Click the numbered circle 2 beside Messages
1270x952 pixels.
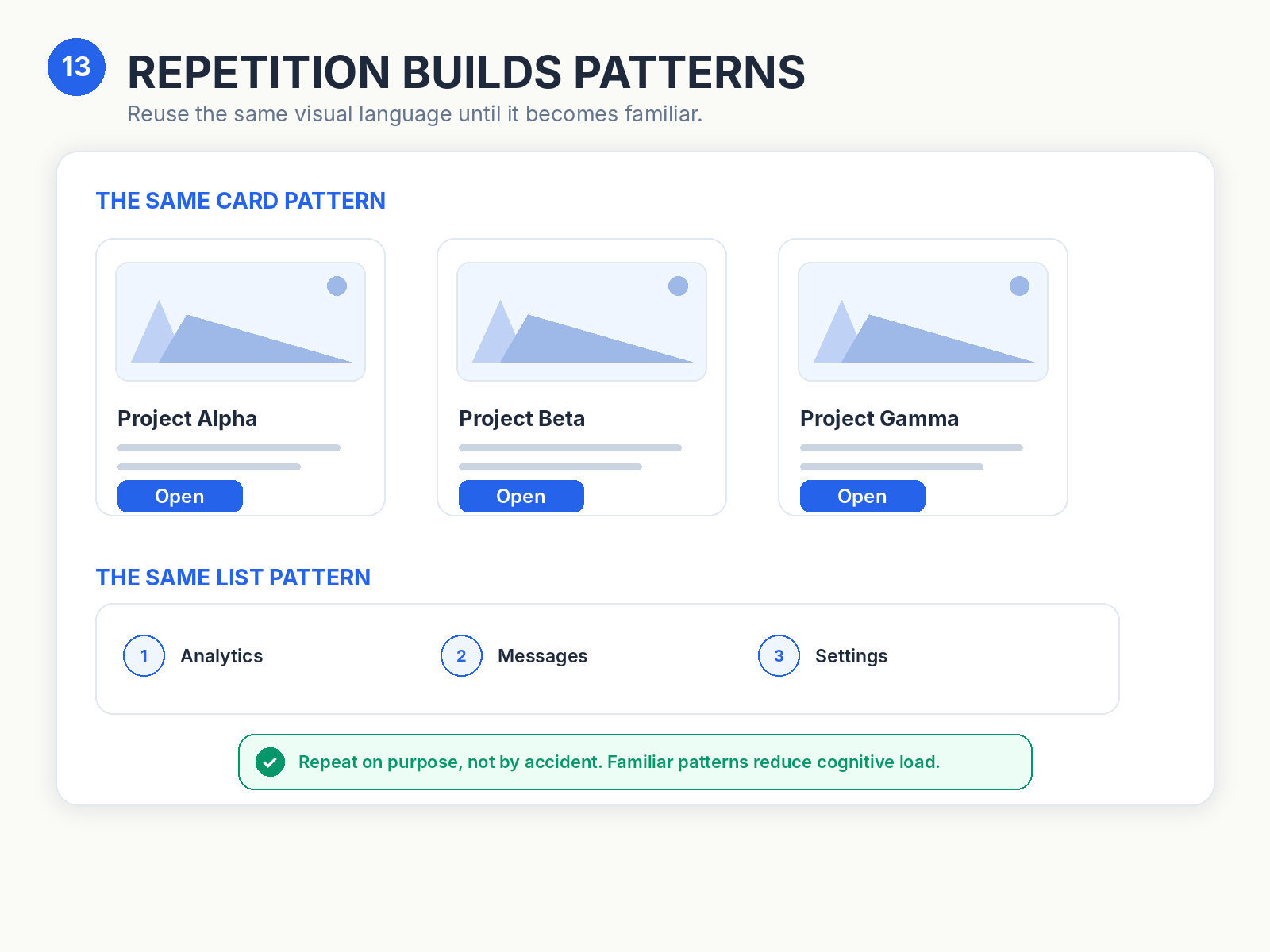461,656
